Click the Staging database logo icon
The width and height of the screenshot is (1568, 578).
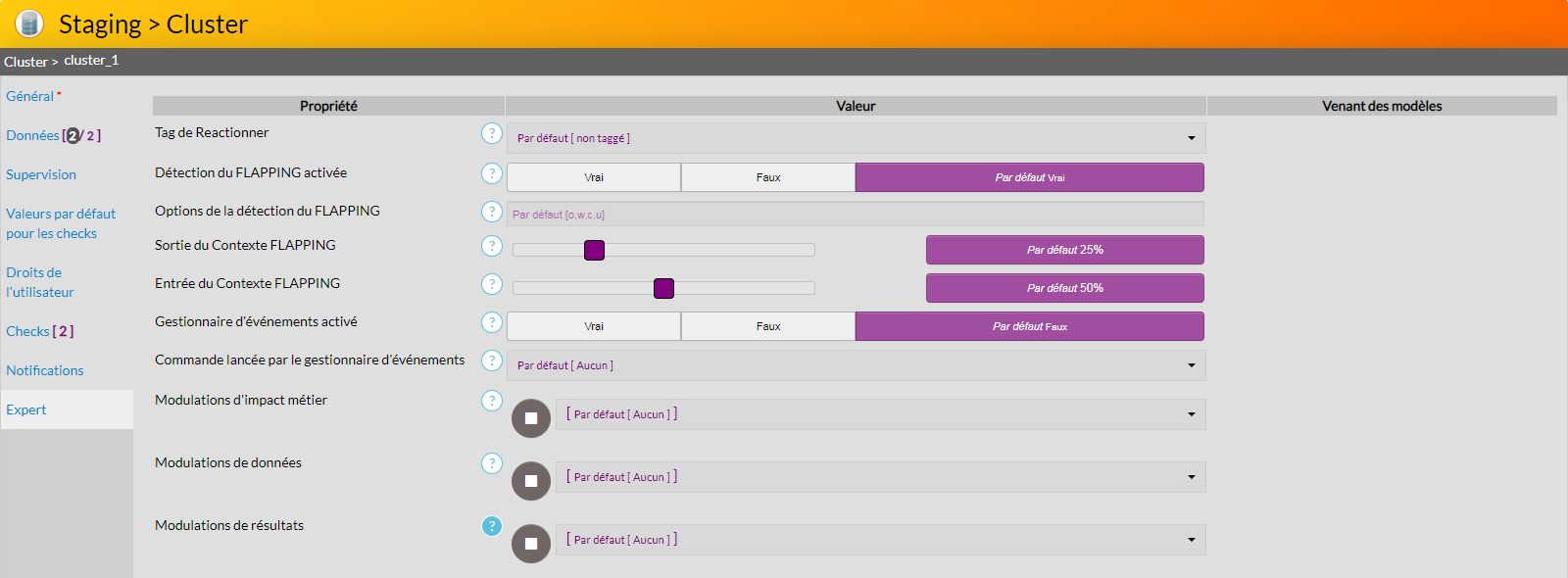tap(29, 24)
